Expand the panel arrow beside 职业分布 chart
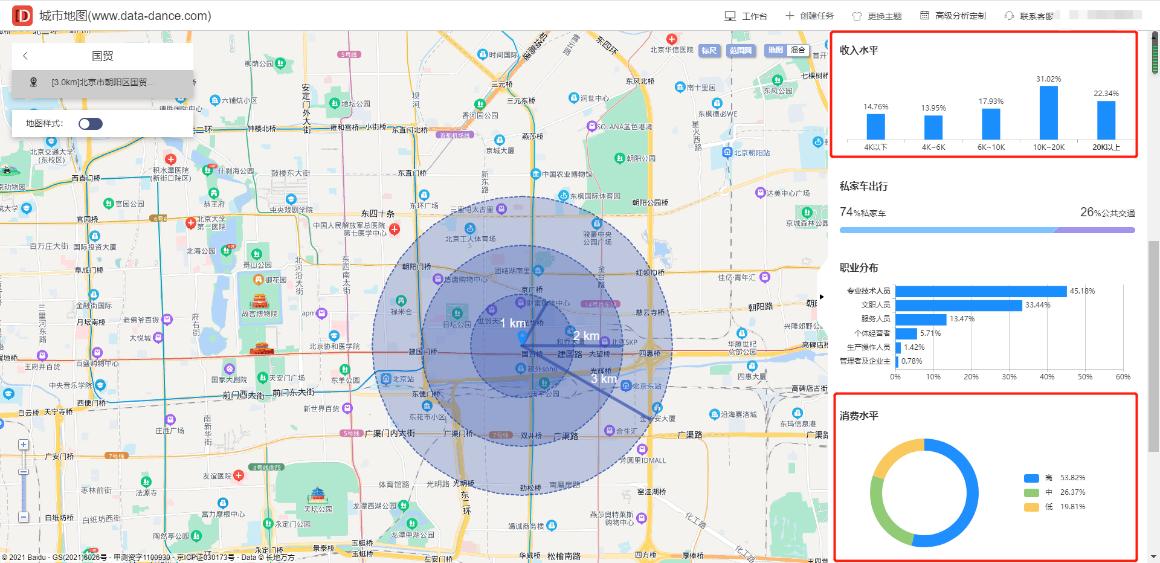This screenshot has width=1160, height=563. coord(822,297)
